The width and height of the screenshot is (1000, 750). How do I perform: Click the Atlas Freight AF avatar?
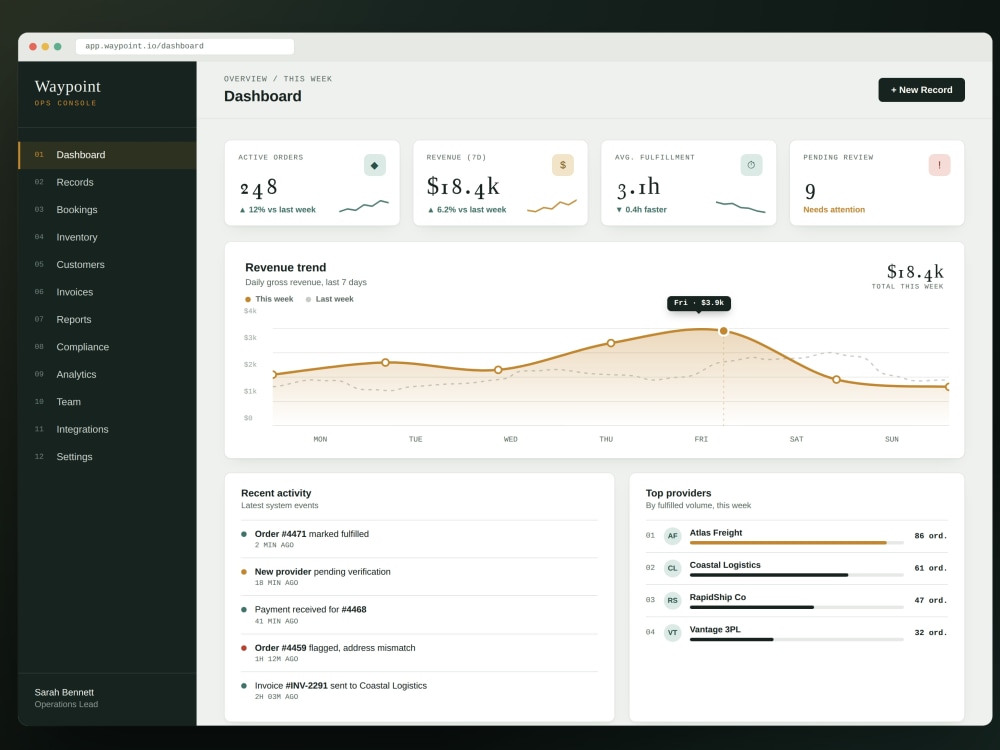(672, 536)
